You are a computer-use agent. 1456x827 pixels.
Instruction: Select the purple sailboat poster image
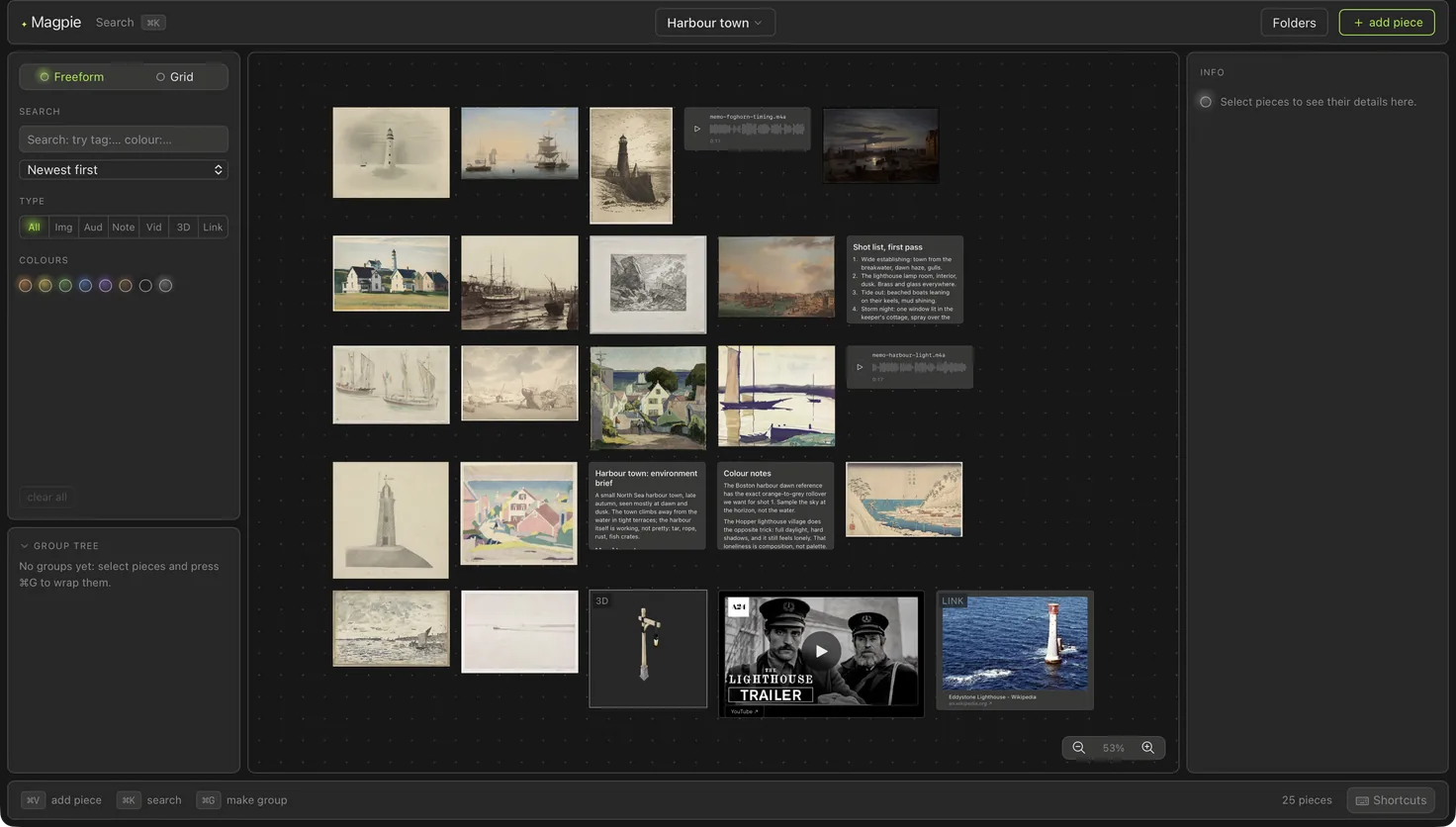pos(776,396)
